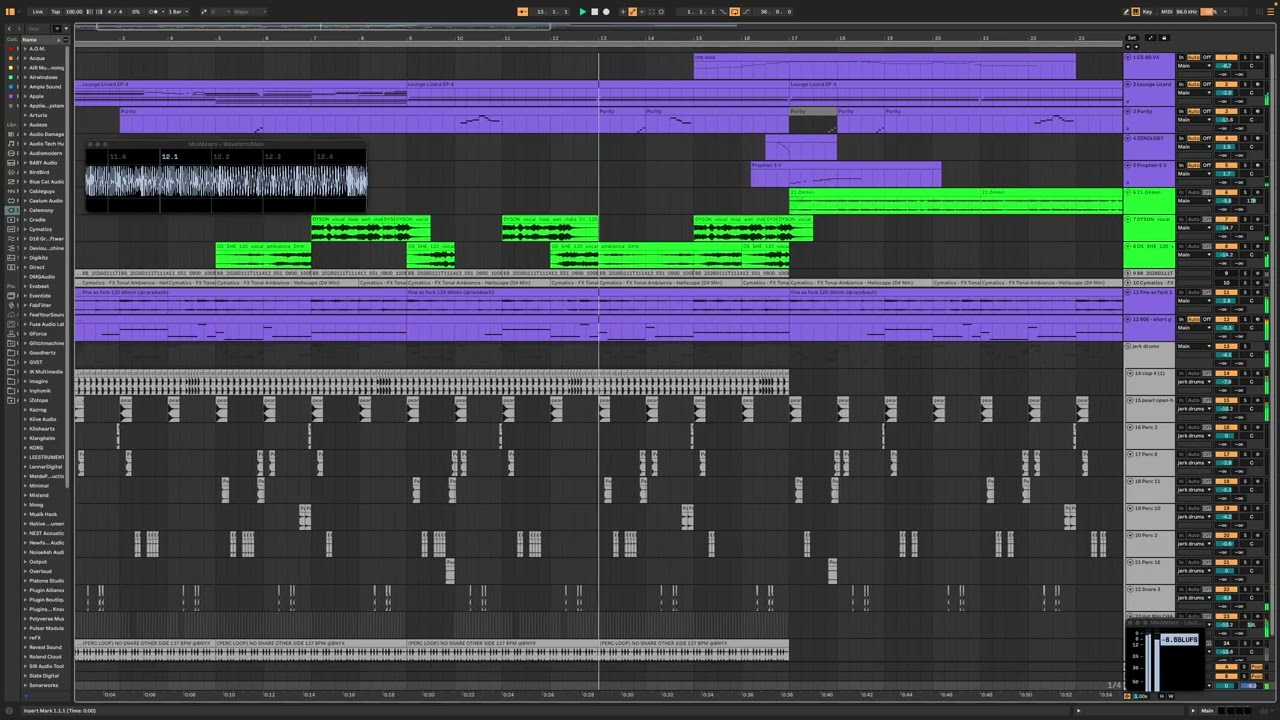Start playback with the Play button
The height and width of the screenshot is (720, 1280).
pyautogui.click(x=582, y=11)
